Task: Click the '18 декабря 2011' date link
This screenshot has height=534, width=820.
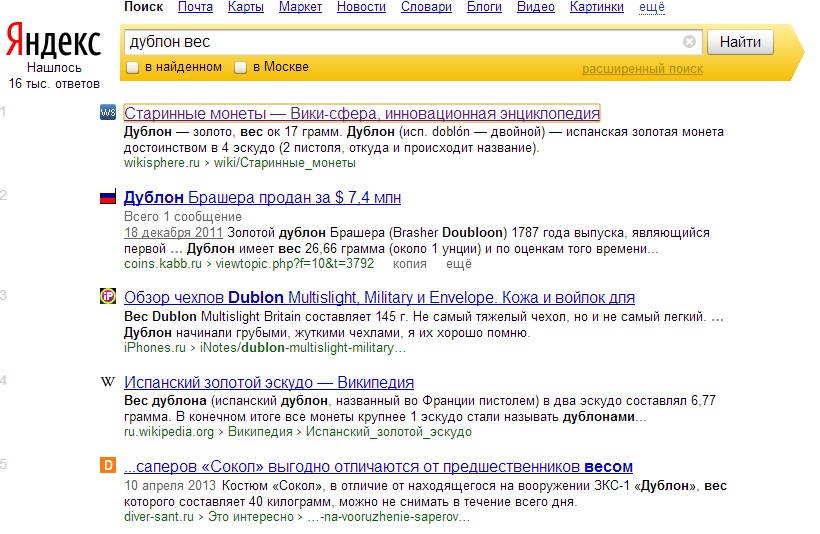Action: point(173,233)
